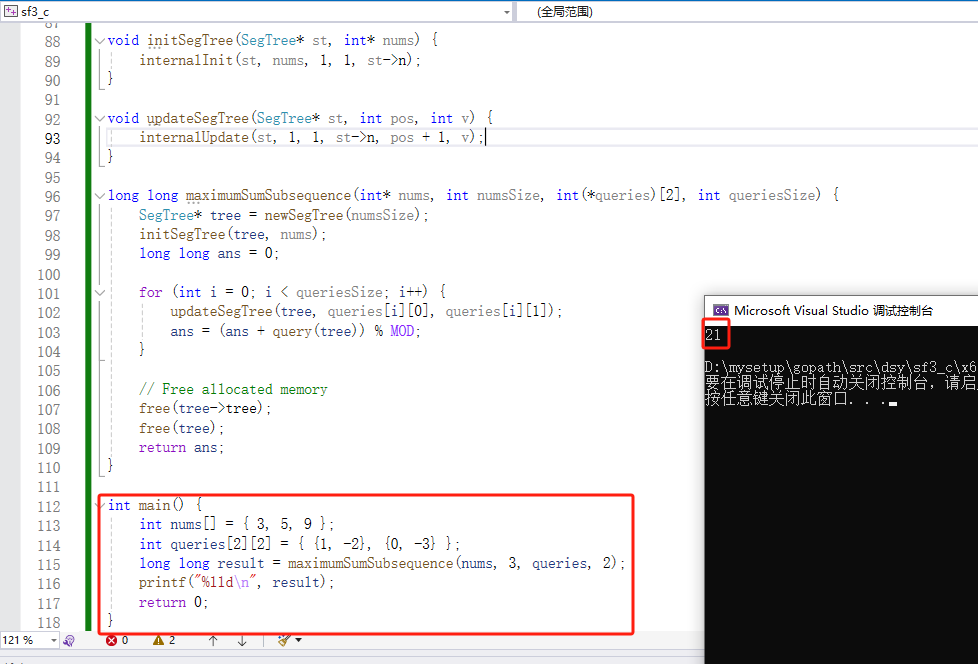Click the sf3_c project file icon
Image resolution: width=978 pixels, height=664 pixels.
11,11
